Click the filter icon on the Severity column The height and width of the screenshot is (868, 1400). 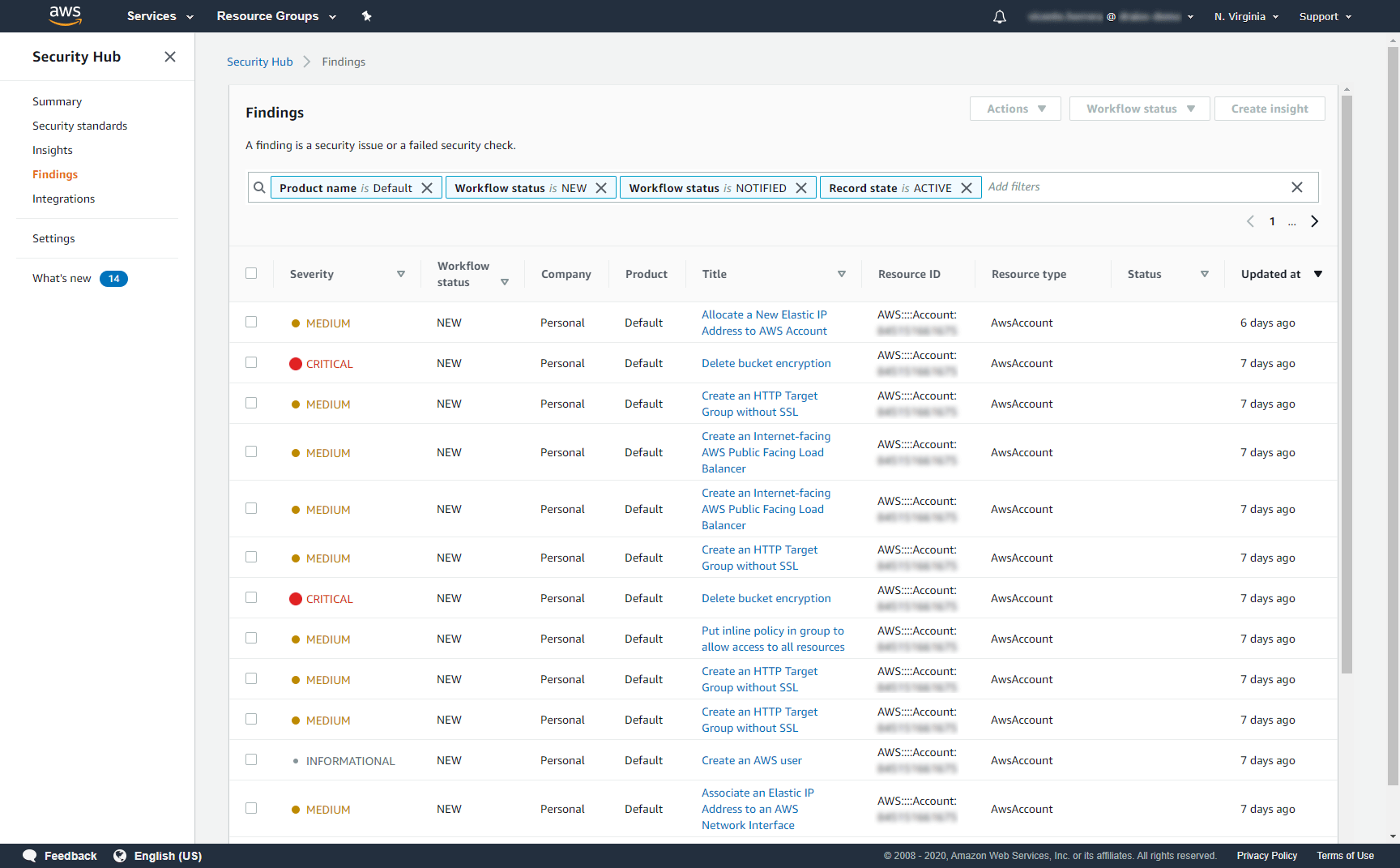click(401, 274)
